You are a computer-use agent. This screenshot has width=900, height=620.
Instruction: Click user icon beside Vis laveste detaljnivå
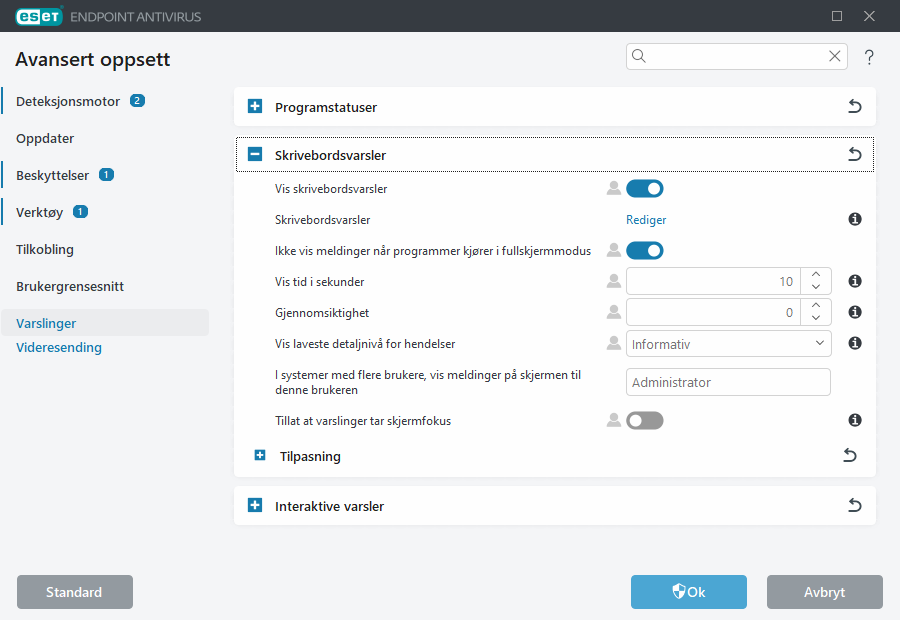[614, 343]
